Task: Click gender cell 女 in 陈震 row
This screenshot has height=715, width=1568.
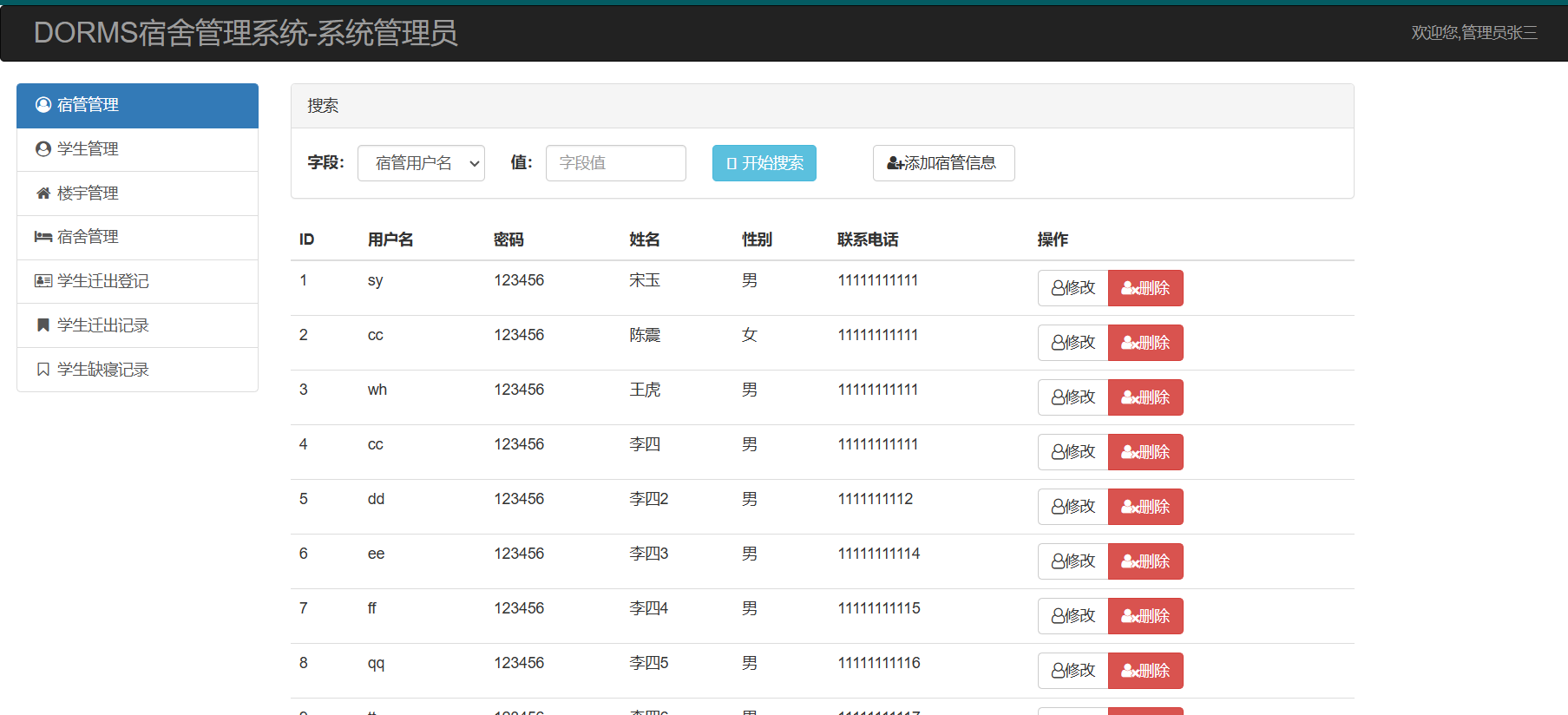Action: (750, 335)
